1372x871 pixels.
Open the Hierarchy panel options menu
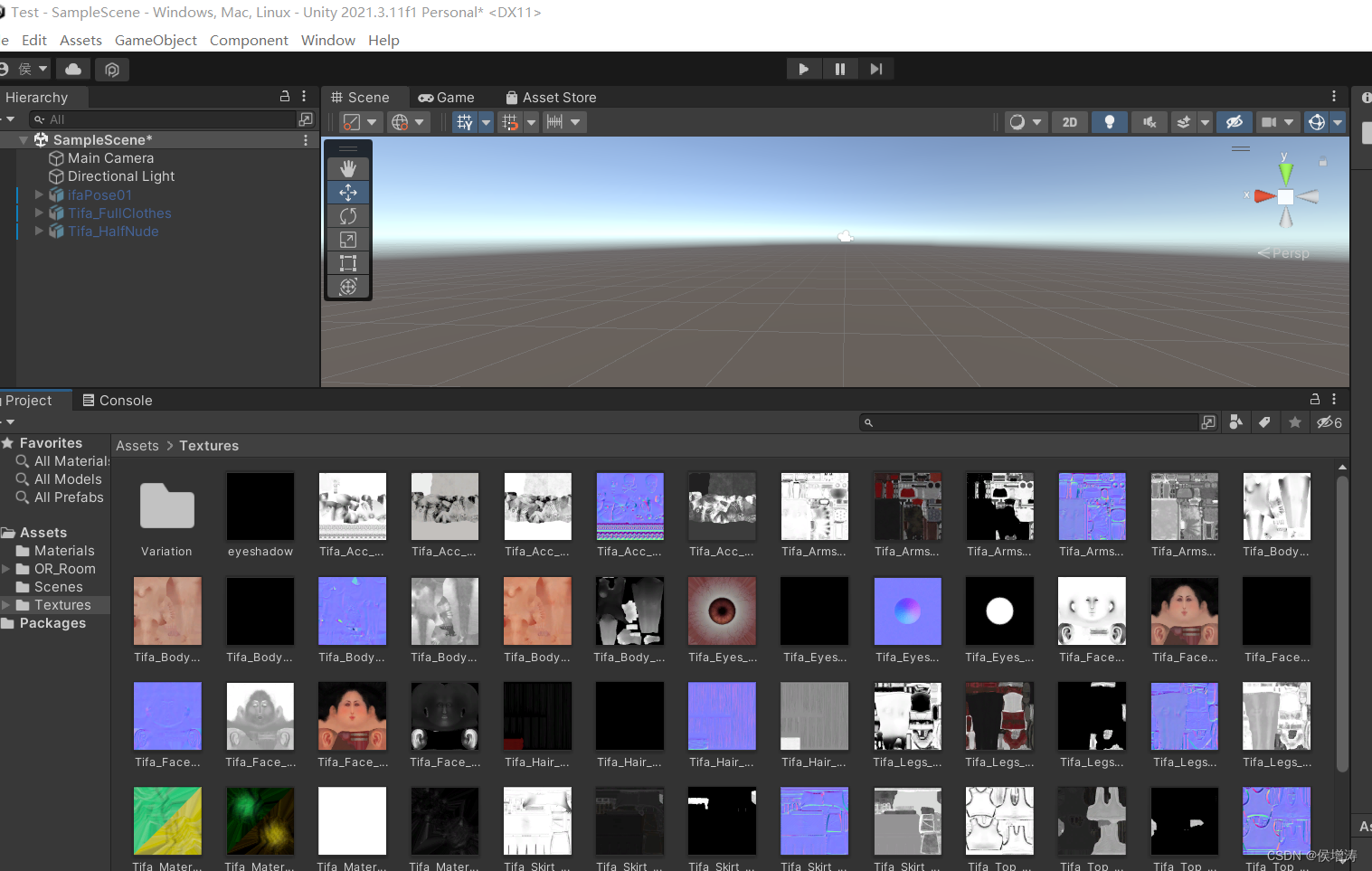pyautogui.click(x=304, y=96)
